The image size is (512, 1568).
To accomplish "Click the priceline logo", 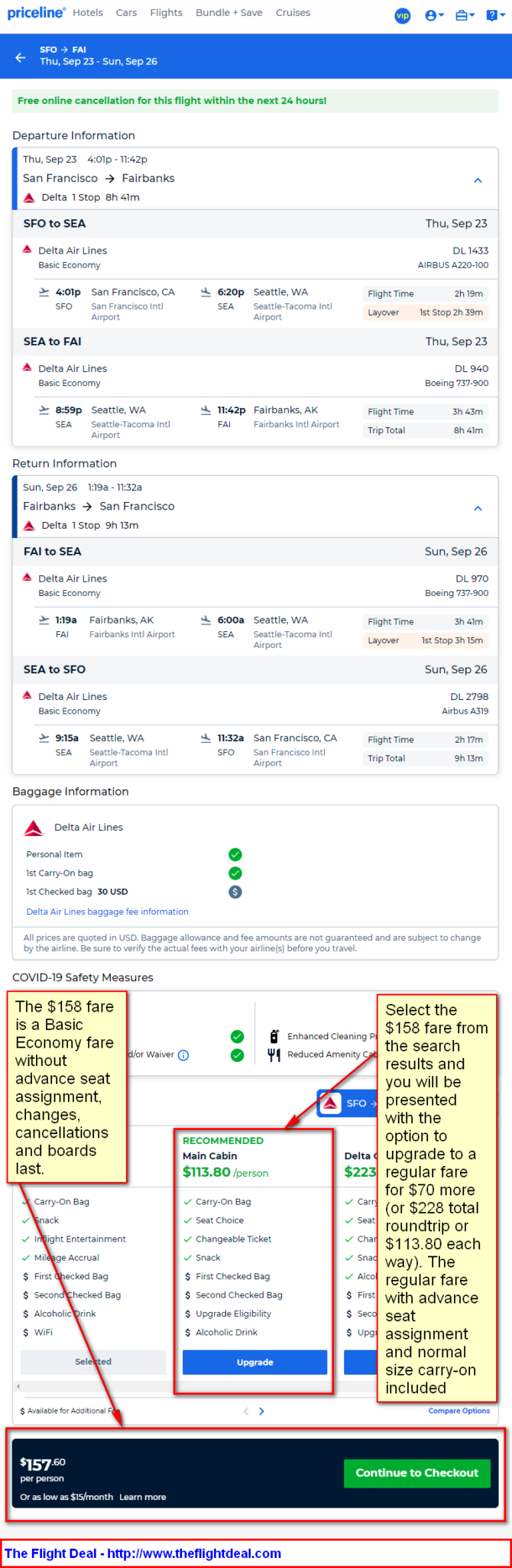I will click(36, 13).
